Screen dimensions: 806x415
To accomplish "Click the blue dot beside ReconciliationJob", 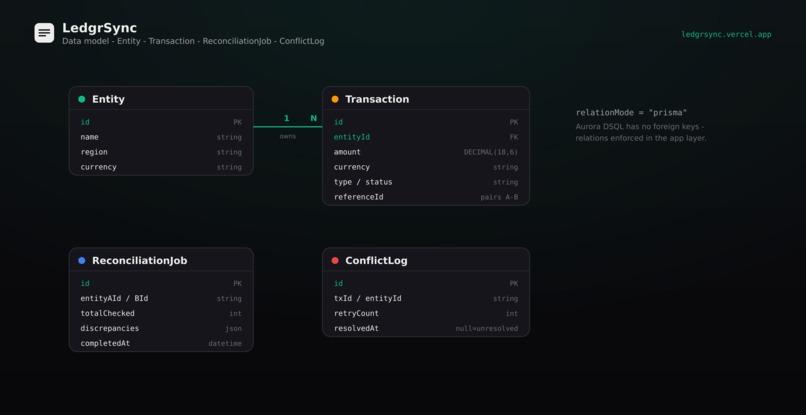I will pyautogui.click(x=82, y=261).
